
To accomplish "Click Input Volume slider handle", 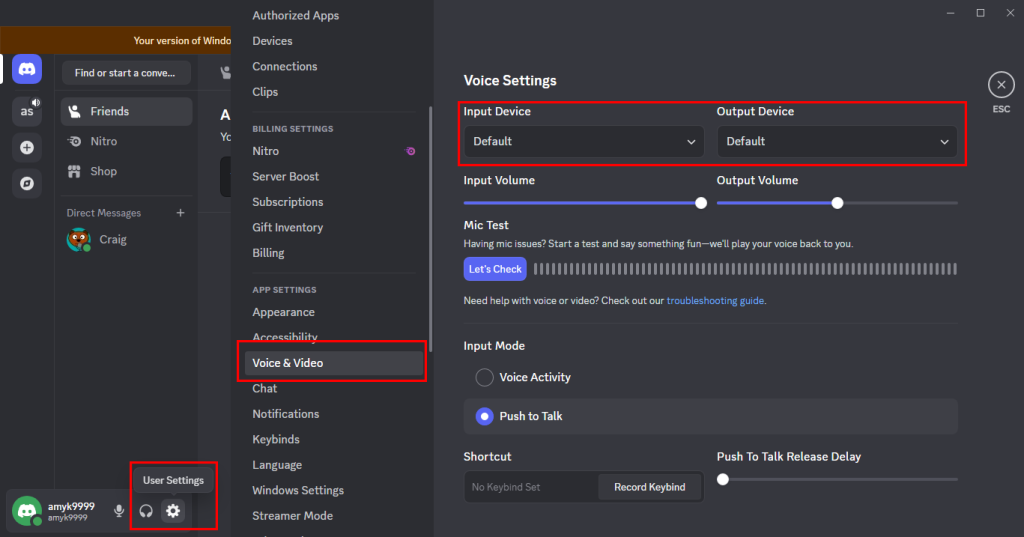I will coord(701,203).
